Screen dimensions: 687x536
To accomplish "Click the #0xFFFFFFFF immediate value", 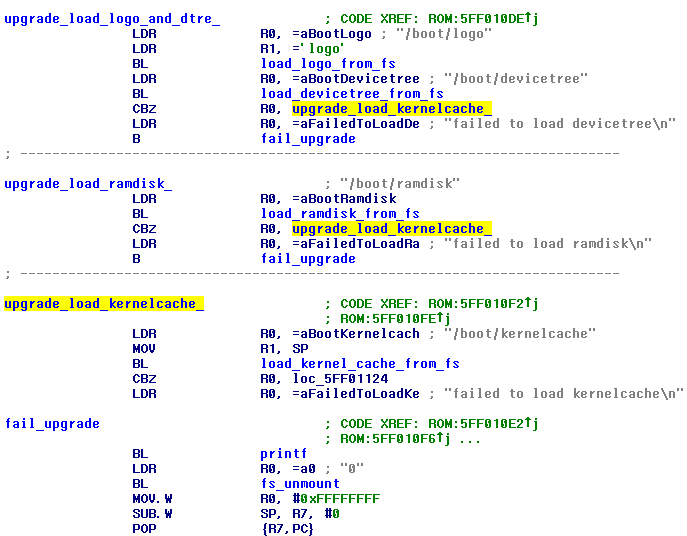I will pos(336,499).
